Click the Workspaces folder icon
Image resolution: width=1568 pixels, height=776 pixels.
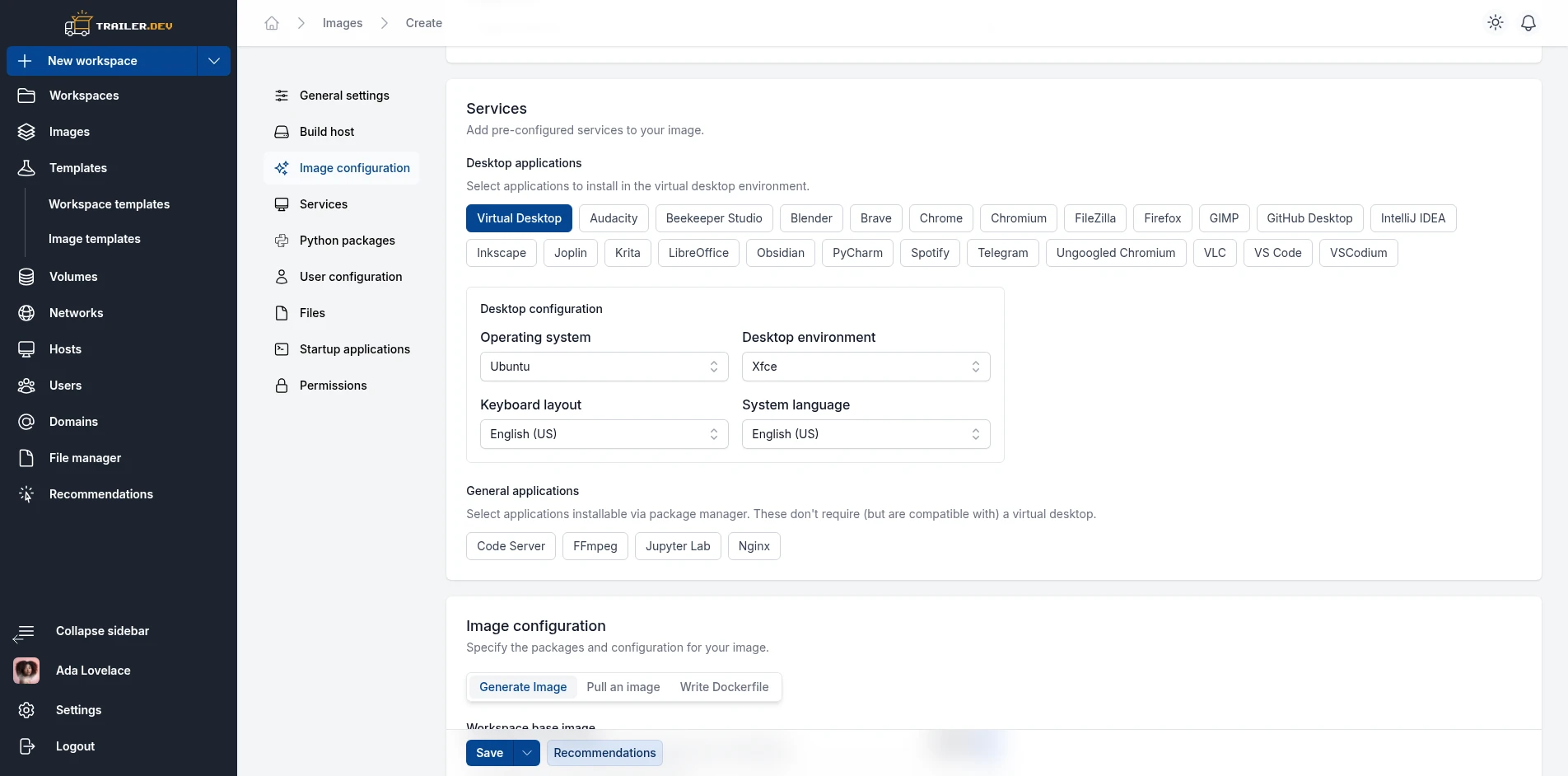pos(26,96)
